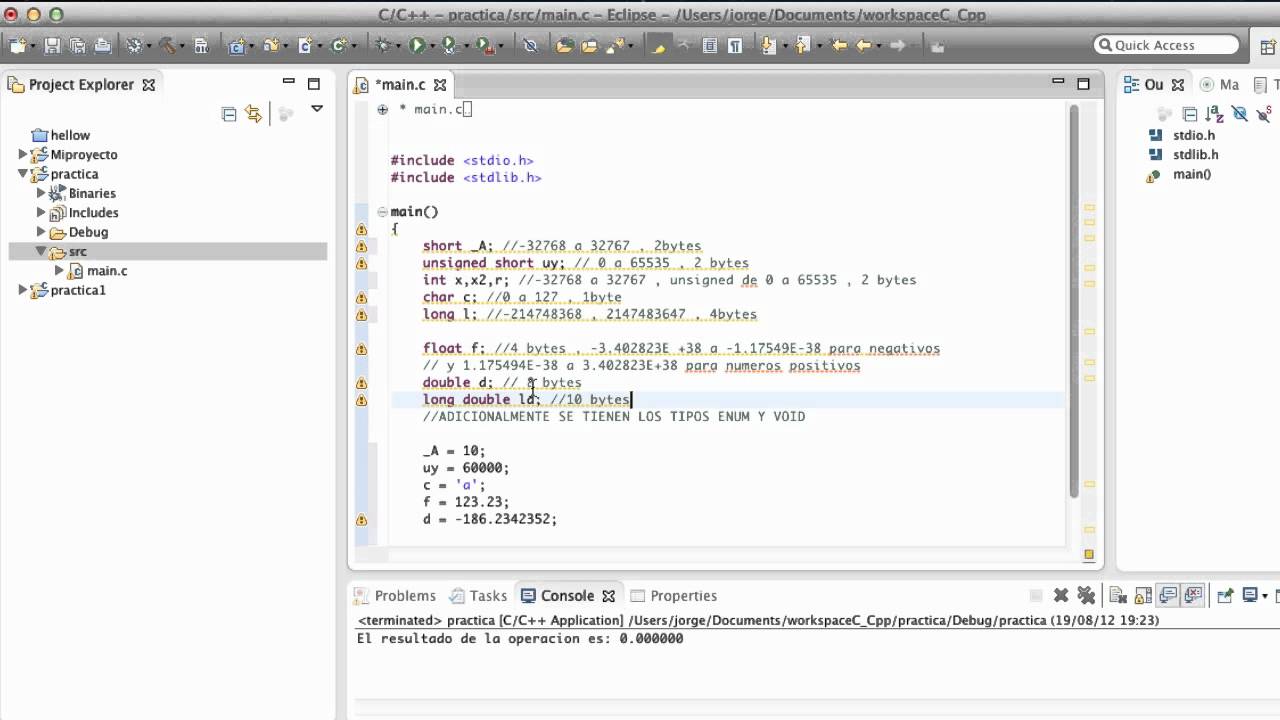Screen dimensions: 1280x720
Task: Maximize the editor area
Action: pos(1083,84)
